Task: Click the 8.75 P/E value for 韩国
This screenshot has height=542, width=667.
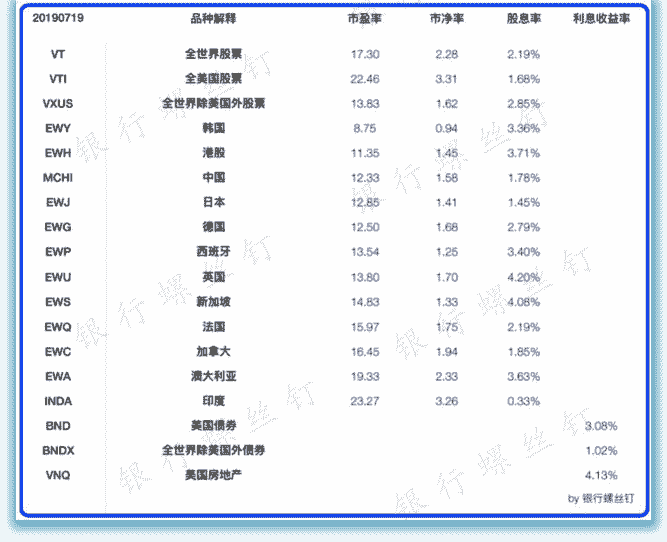Action: (x=365, y=129)
